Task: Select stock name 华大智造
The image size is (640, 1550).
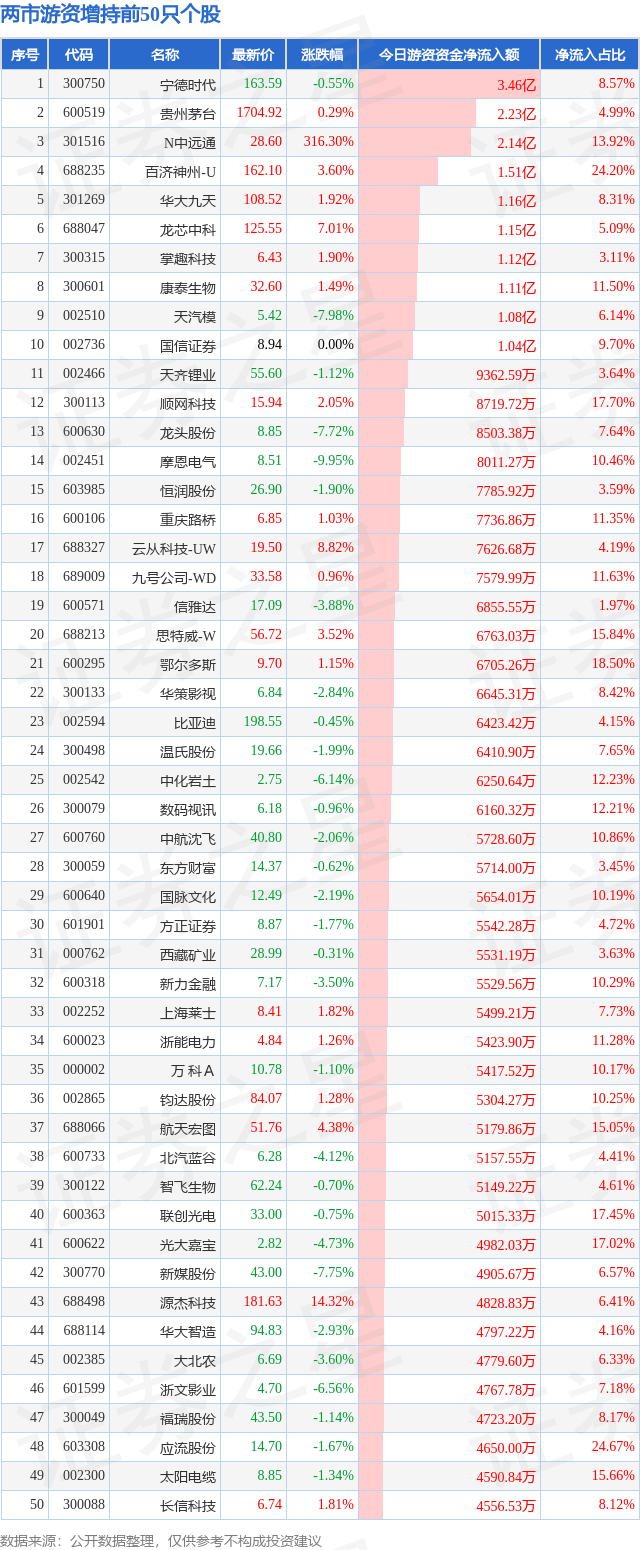Action: pyautogui.click(x=188, y=1332)
